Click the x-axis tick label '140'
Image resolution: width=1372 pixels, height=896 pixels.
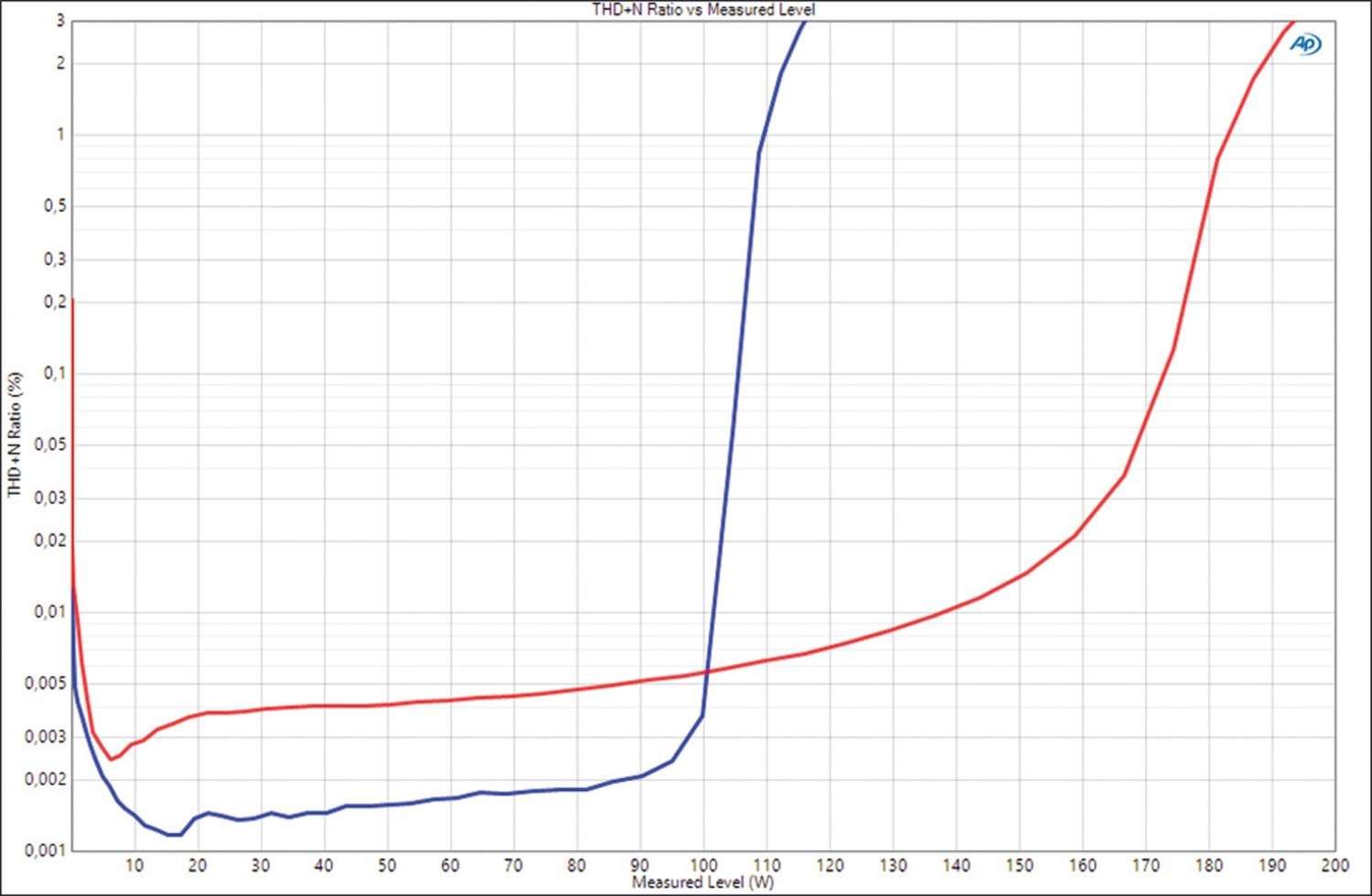956,865
